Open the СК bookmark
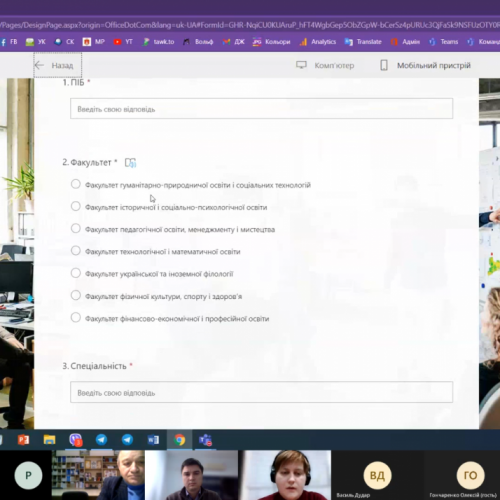The width and height of the screenshot is (500, 500). tap(64, 42)
